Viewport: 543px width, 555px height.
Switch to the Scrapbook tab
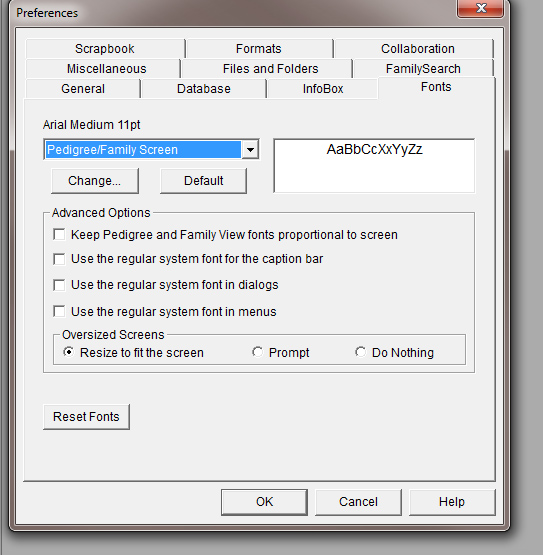pos(105,48)
